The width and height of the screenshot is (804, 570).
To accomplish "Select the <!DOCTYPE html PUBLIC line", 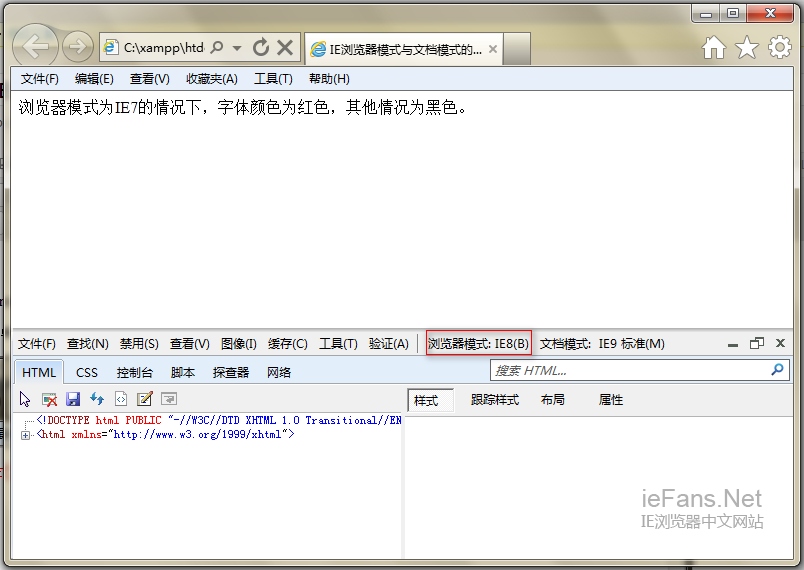I will pyautogui.click(x=219, y=420).
